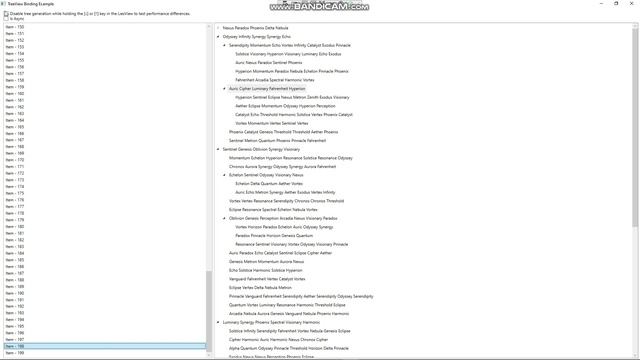
Task: Select list entry 'Item - 185'
Action: point(105,260)
